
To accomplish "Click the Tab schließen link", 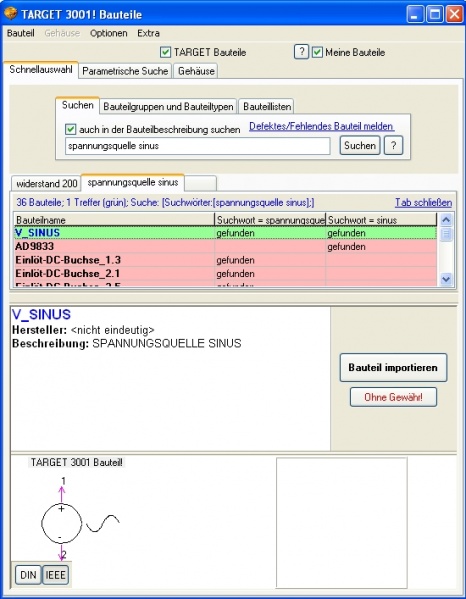I will click(423, 203).
